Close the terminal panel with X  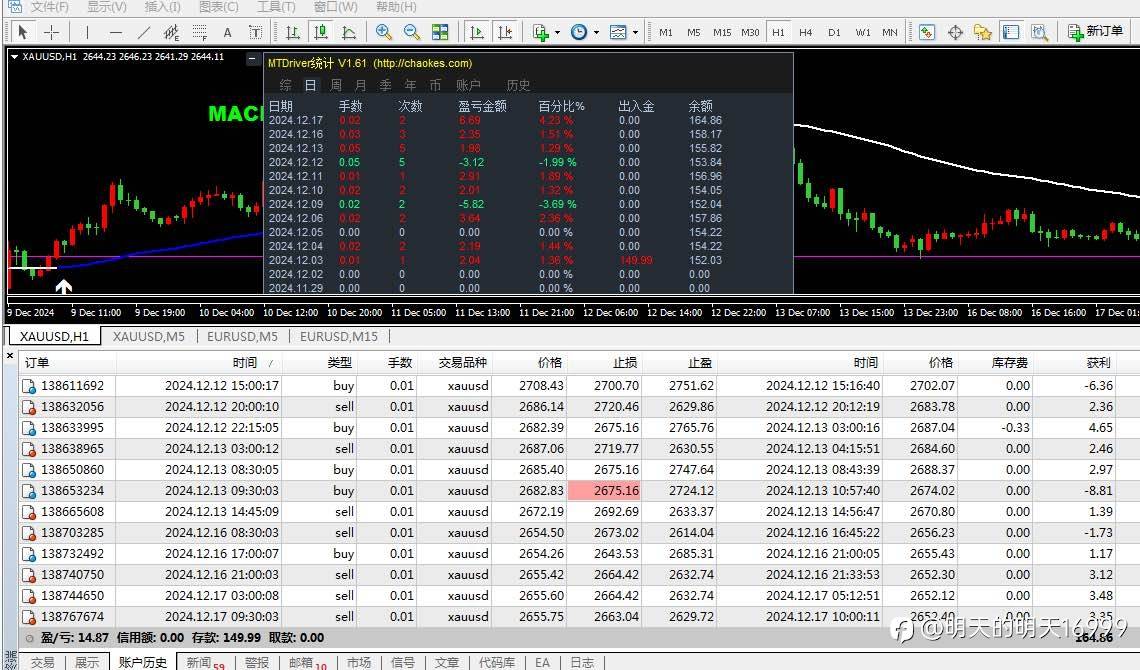click(x=9, y=355)
